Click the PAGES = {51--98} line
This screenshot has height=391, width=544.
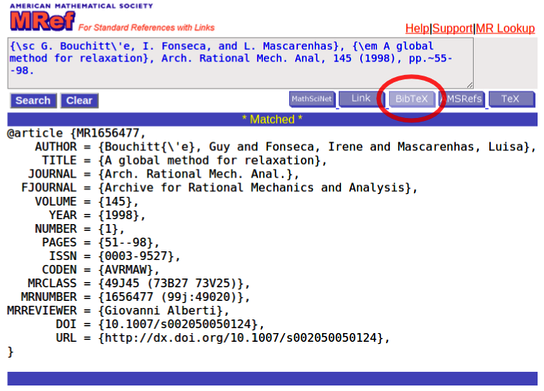(x=100, y=243)
